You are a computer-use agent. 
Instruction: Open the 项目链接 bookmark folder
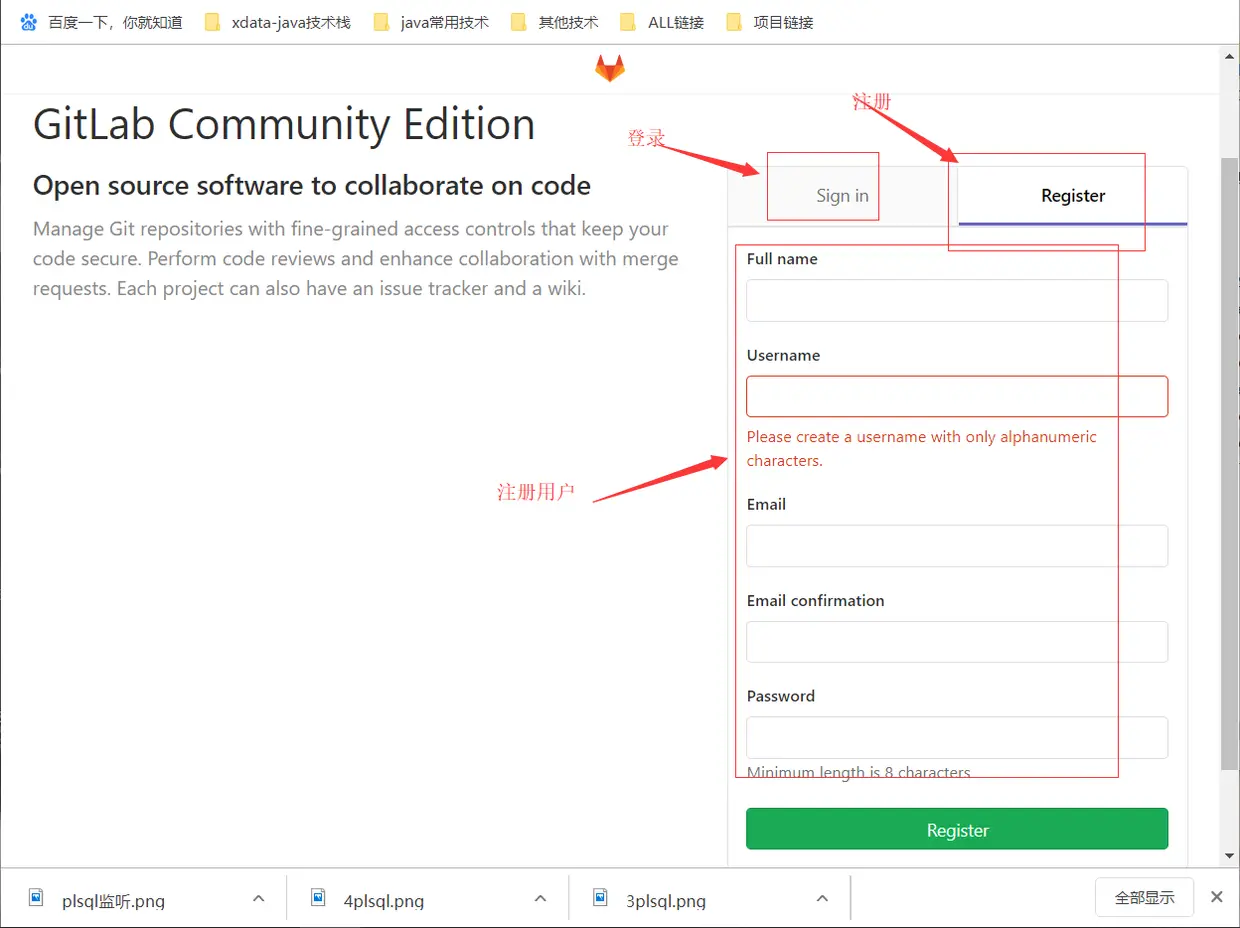tap(769, 22)
